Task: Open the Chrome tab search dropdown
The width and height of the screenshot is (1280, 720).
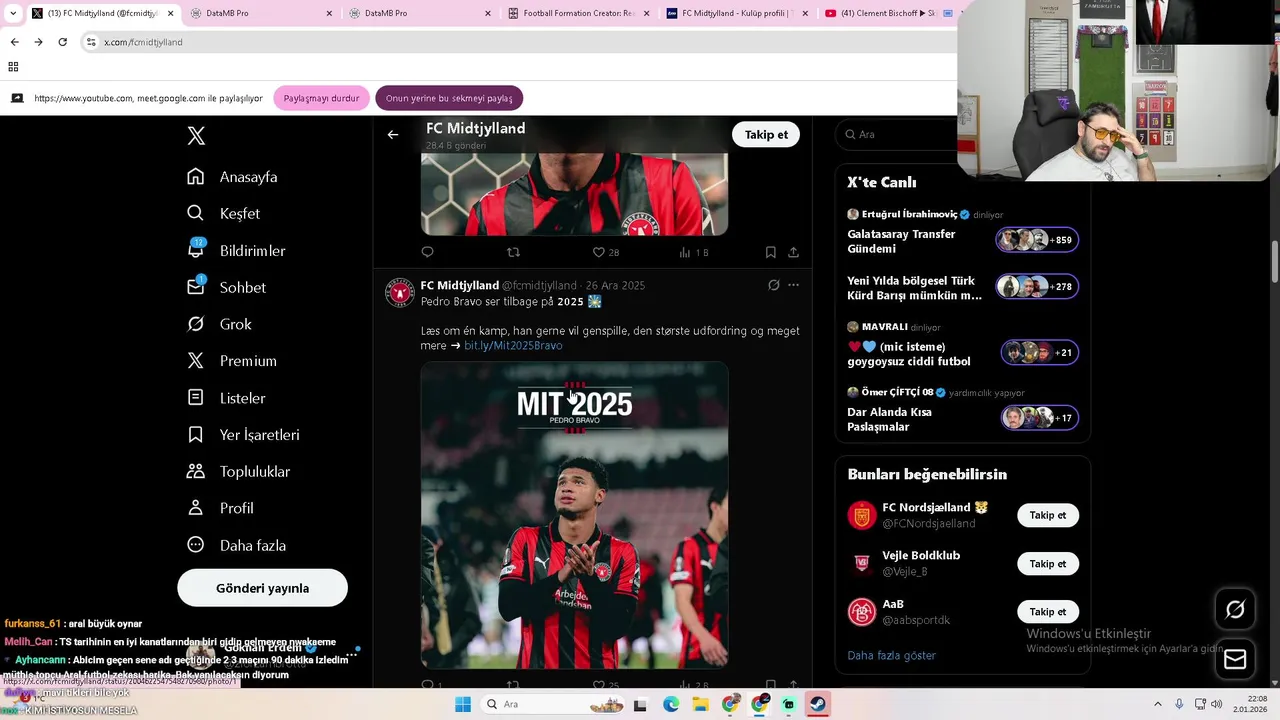Action: [13, 13]
